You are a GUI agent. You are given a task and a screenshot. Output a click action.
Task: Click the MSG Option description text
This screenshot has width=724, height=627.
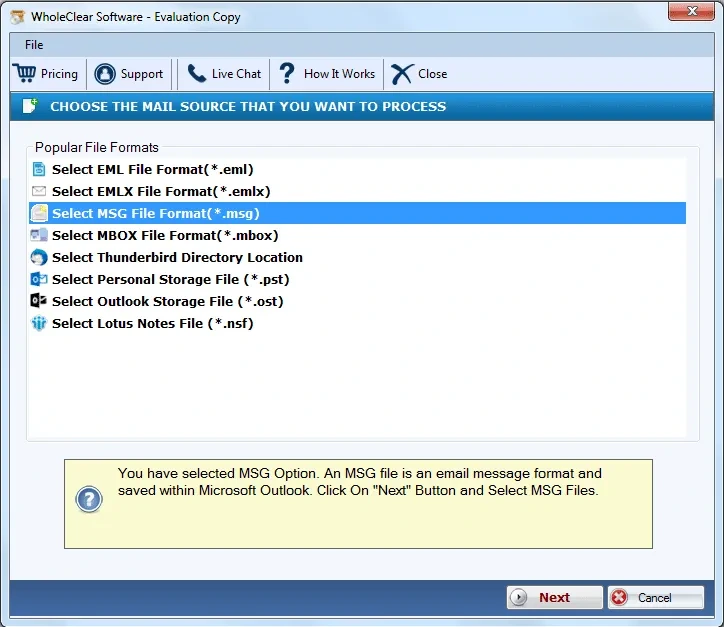click(359, 482)
